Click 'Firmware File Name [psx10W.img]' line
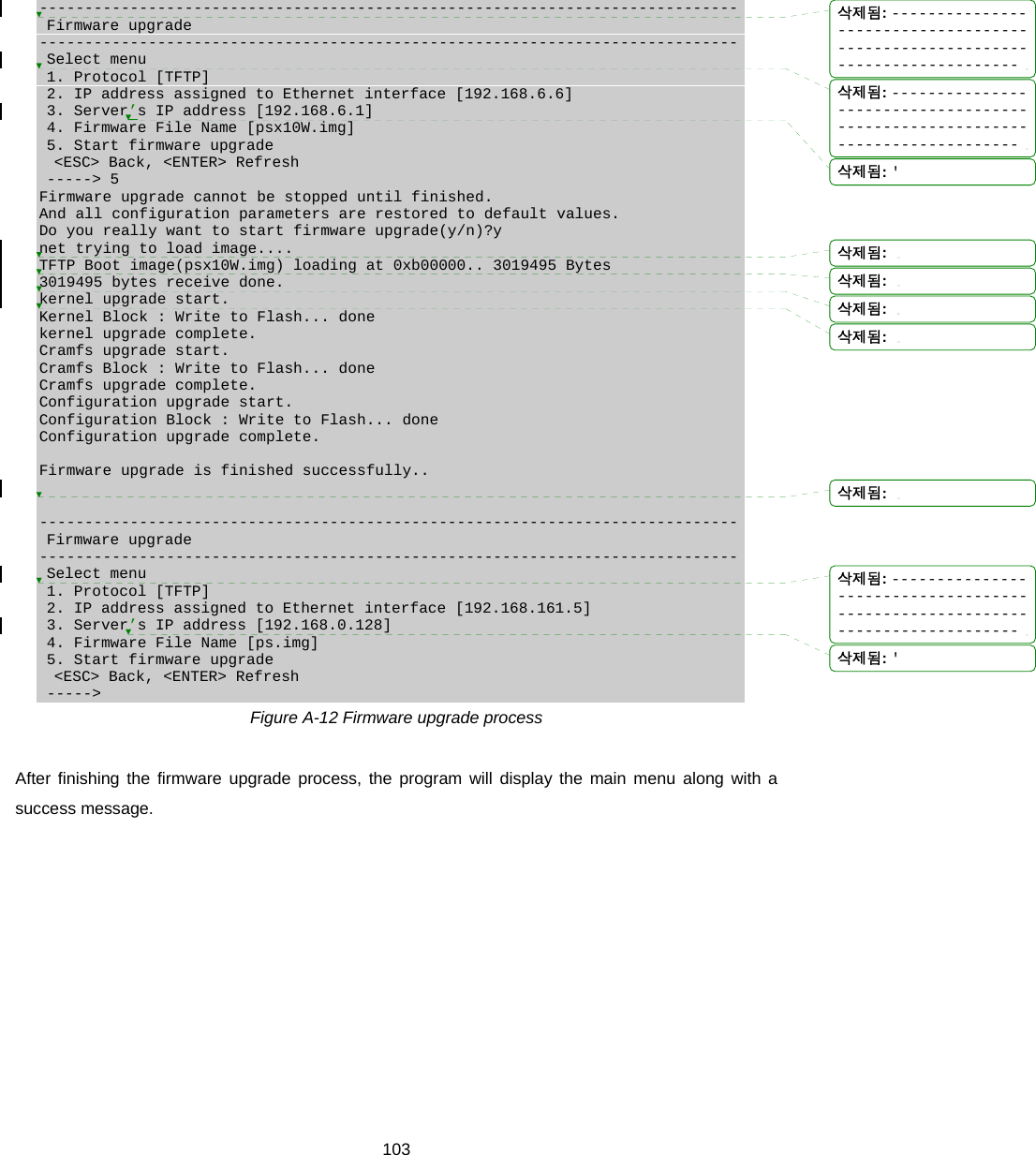 tap(200, 127)
